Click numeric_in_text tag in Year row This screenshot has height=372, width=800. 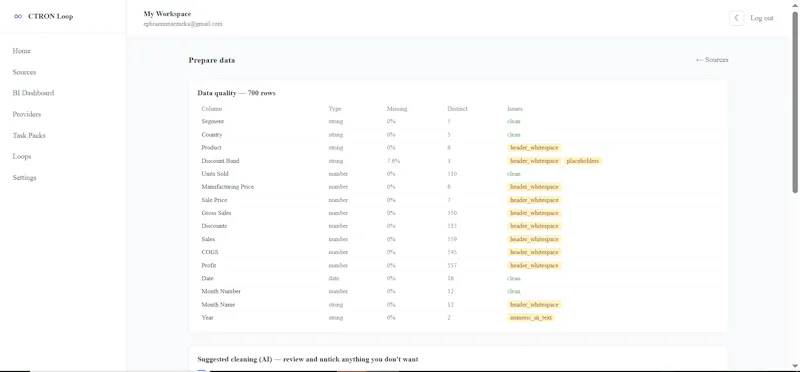pyautogui.click(x=531, y=317)
